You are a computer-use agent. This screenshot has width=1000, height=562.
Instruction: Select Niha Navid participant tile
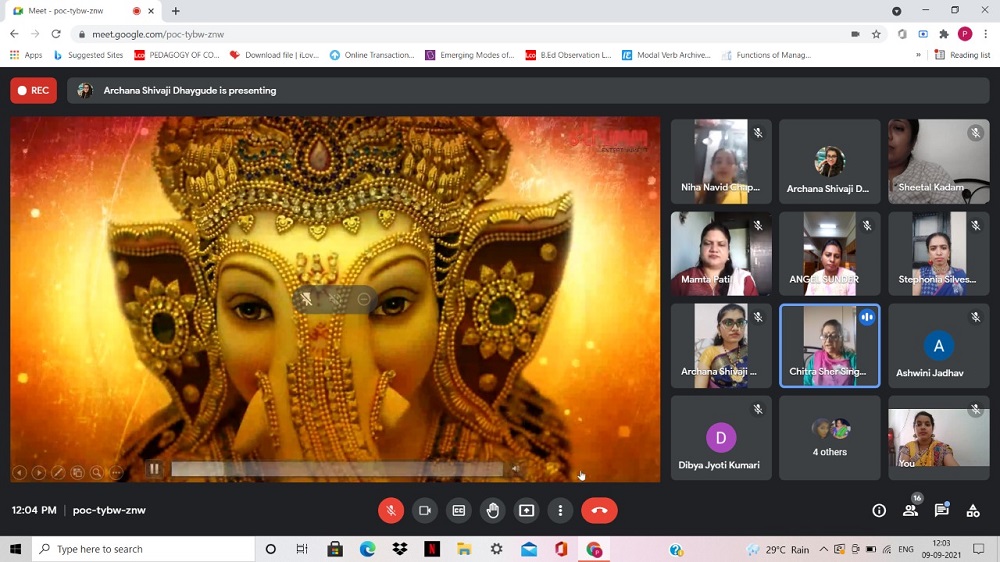721,161
